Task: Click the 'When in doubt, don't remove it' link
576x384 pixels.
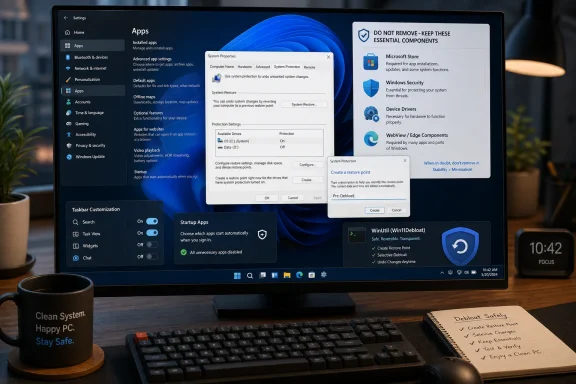Action: pos(452,163)
